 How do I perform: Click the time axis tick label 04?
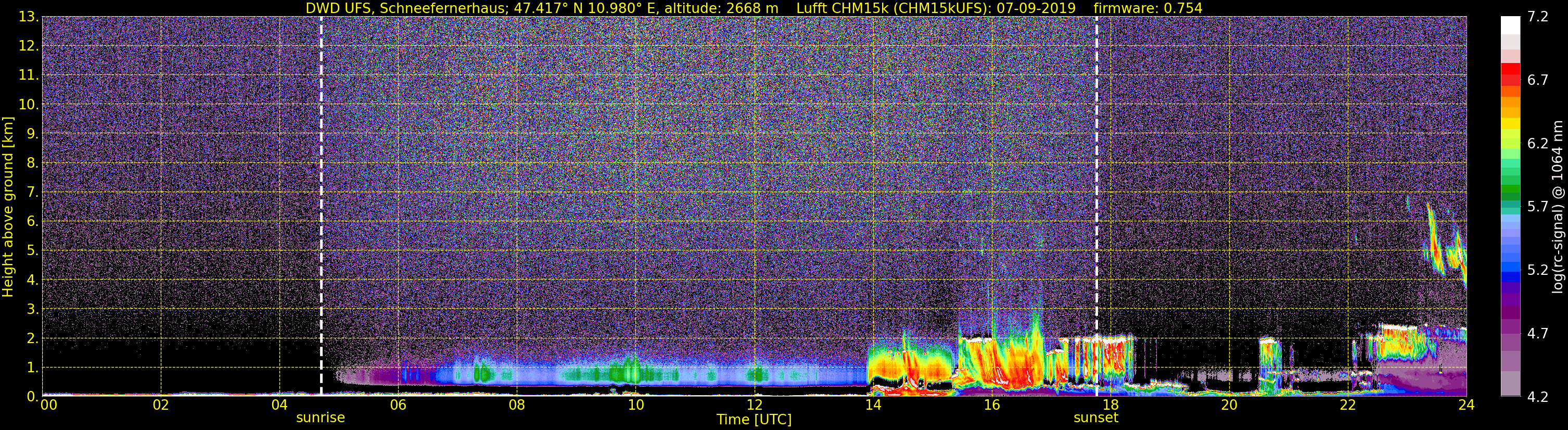(x=279, y=406)
